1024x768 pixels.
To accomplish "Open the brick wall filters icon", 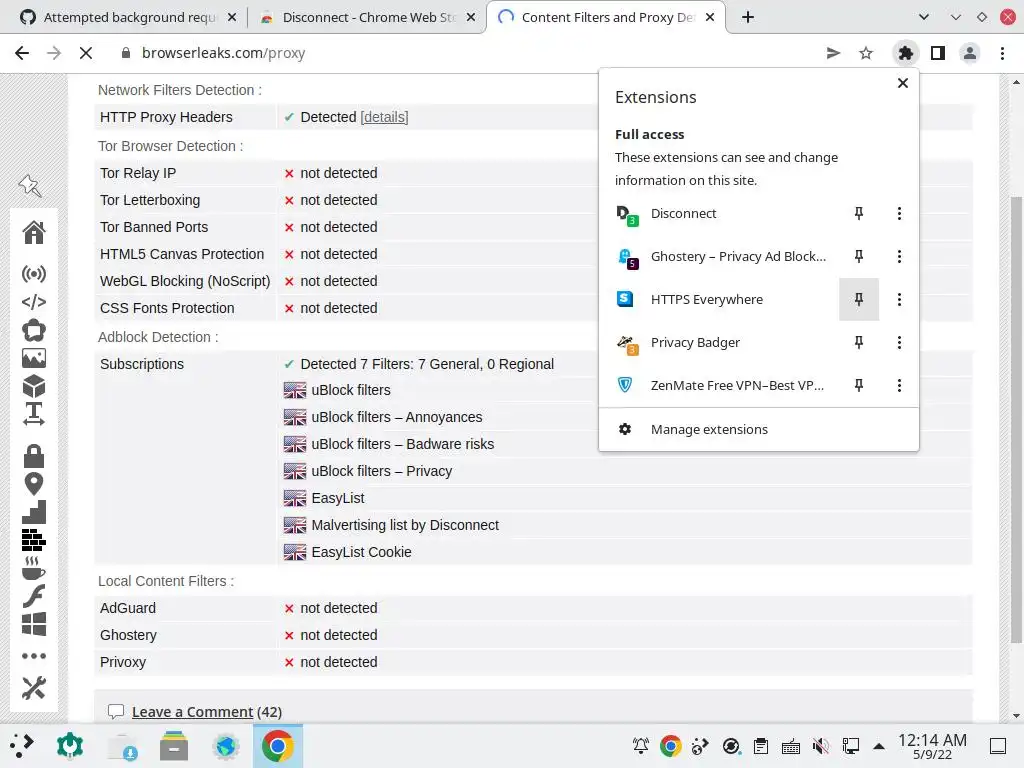I will click(34, 540).
